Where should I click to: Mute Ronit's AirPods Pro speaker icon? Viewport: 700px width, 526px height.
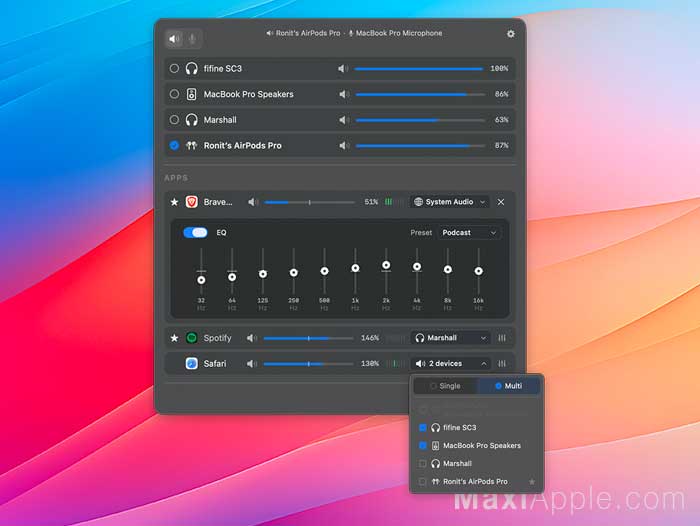click(343, 146)
